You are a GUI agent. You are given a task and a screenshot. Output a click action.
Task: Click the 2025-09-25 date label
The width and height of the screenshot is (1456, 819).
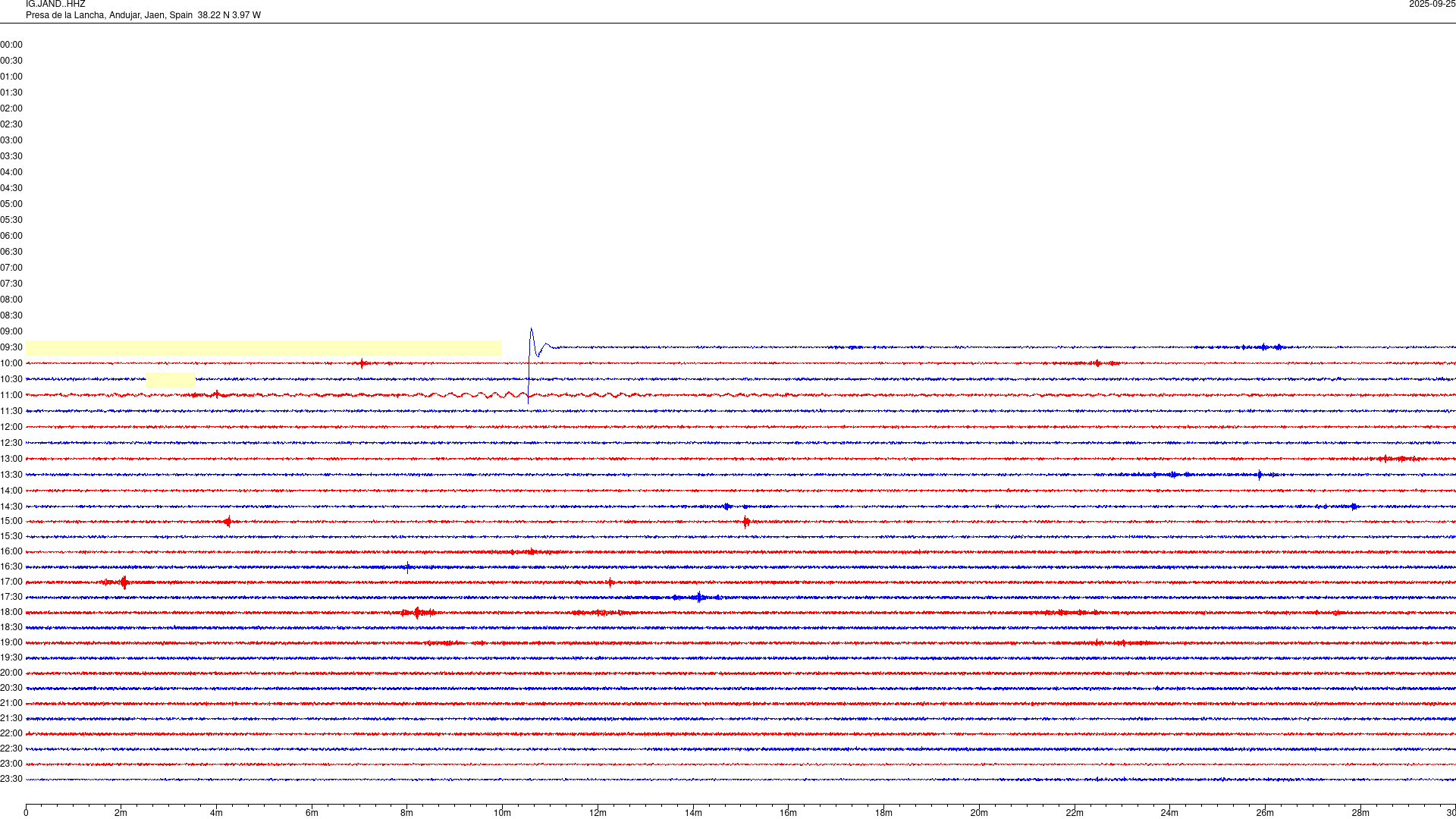coord(1432,5)
